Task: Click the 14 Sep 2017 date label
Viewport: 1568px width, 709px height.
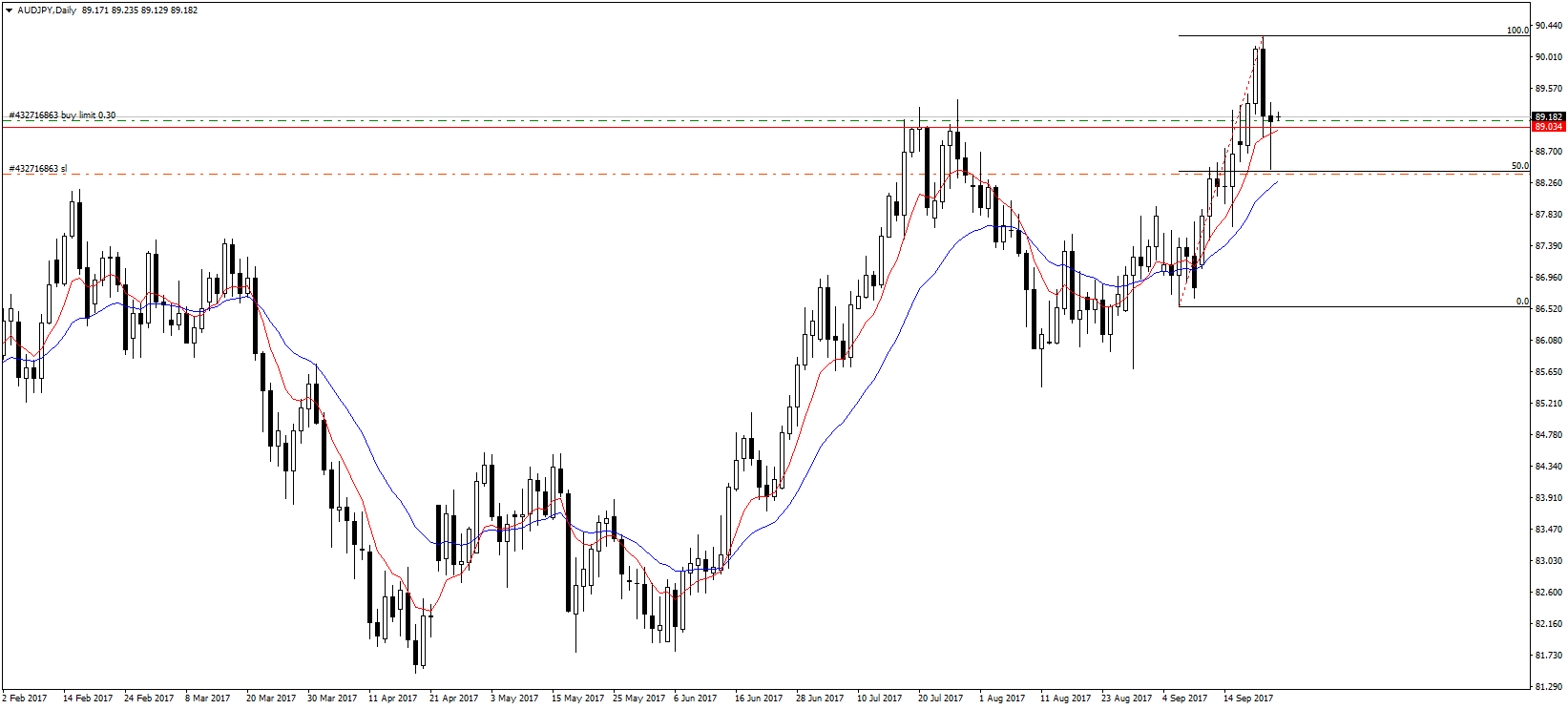Action: pos(1248,699)
